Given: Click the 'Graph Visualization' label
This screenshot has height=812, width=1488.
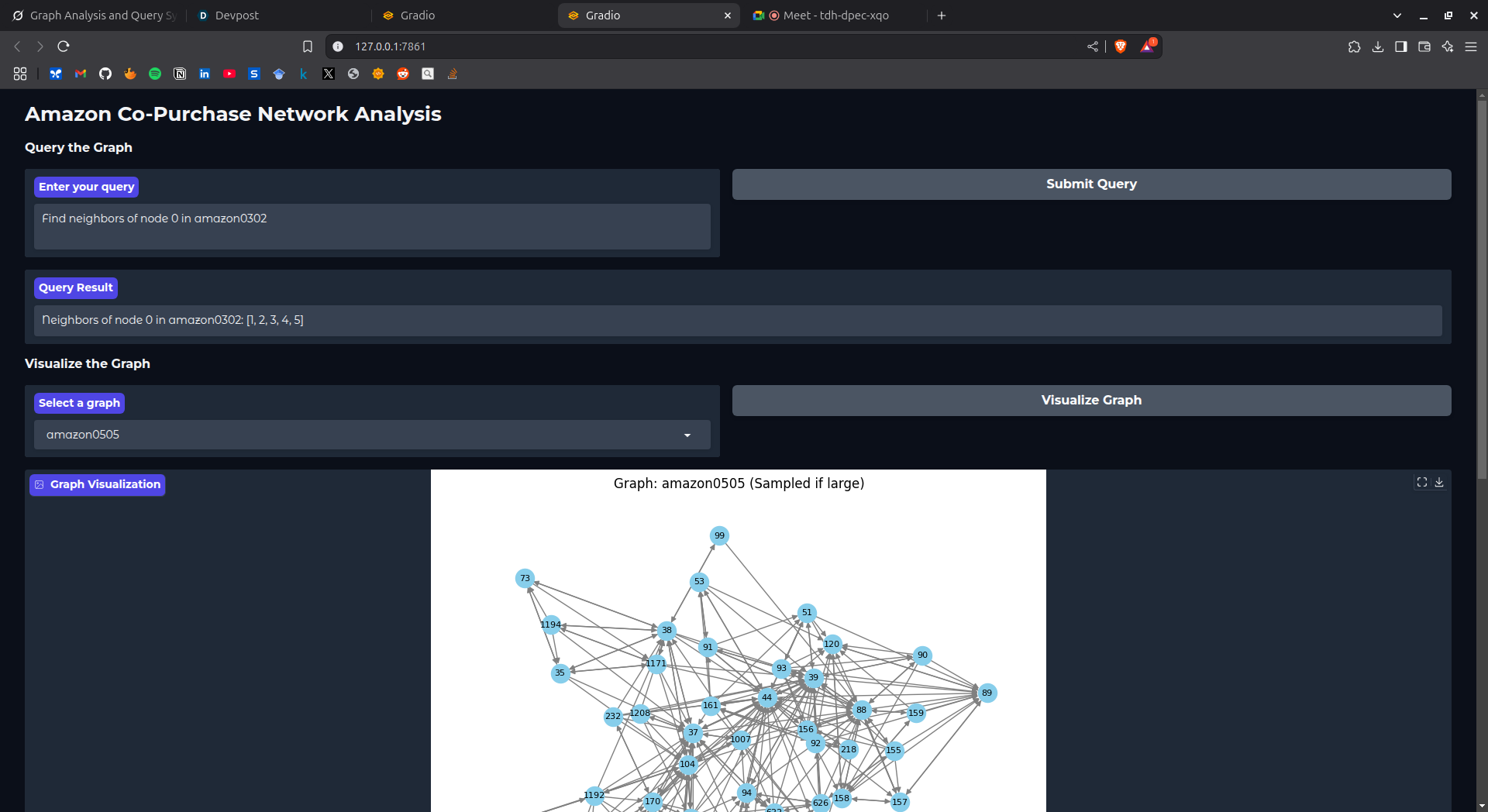Looking at the screenshot, I should click(x=98, y=484).
